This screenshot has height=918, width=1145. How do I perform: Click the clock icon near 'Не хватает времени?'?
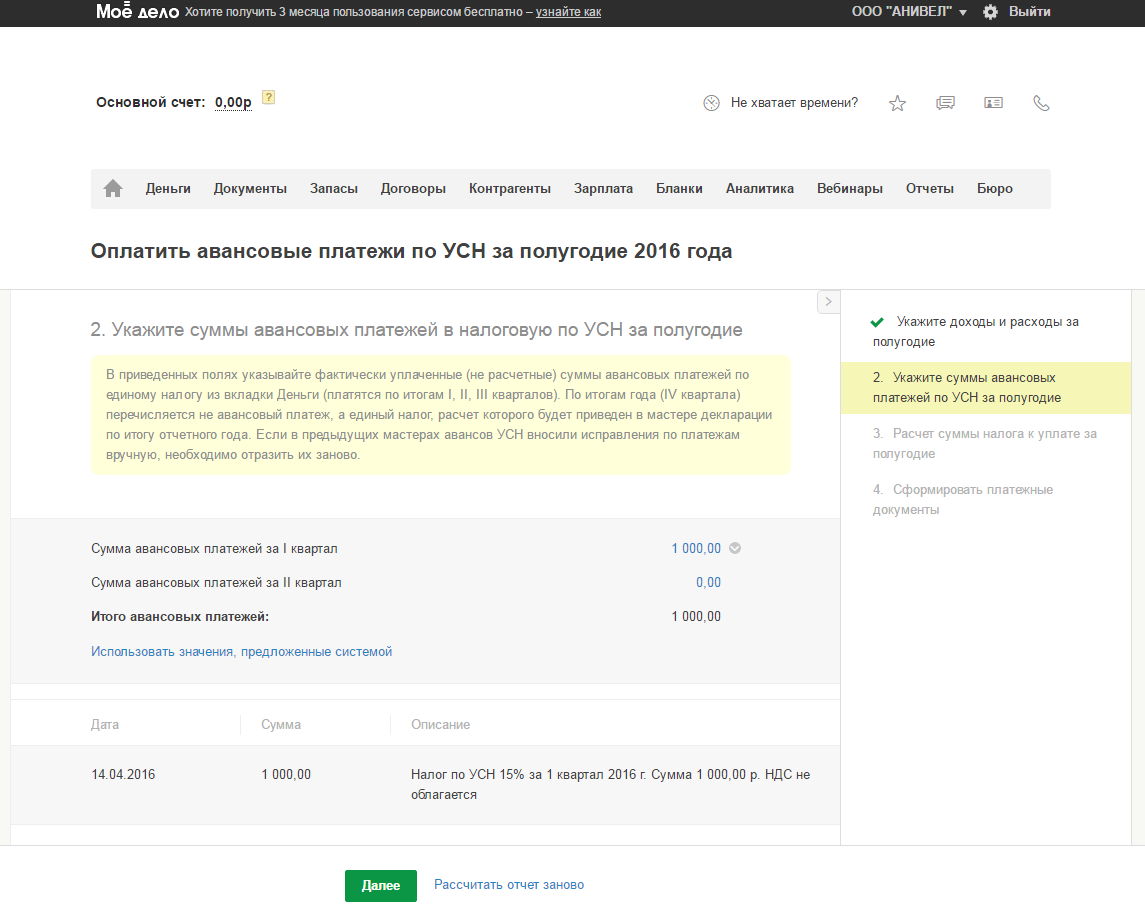point(712,103)
